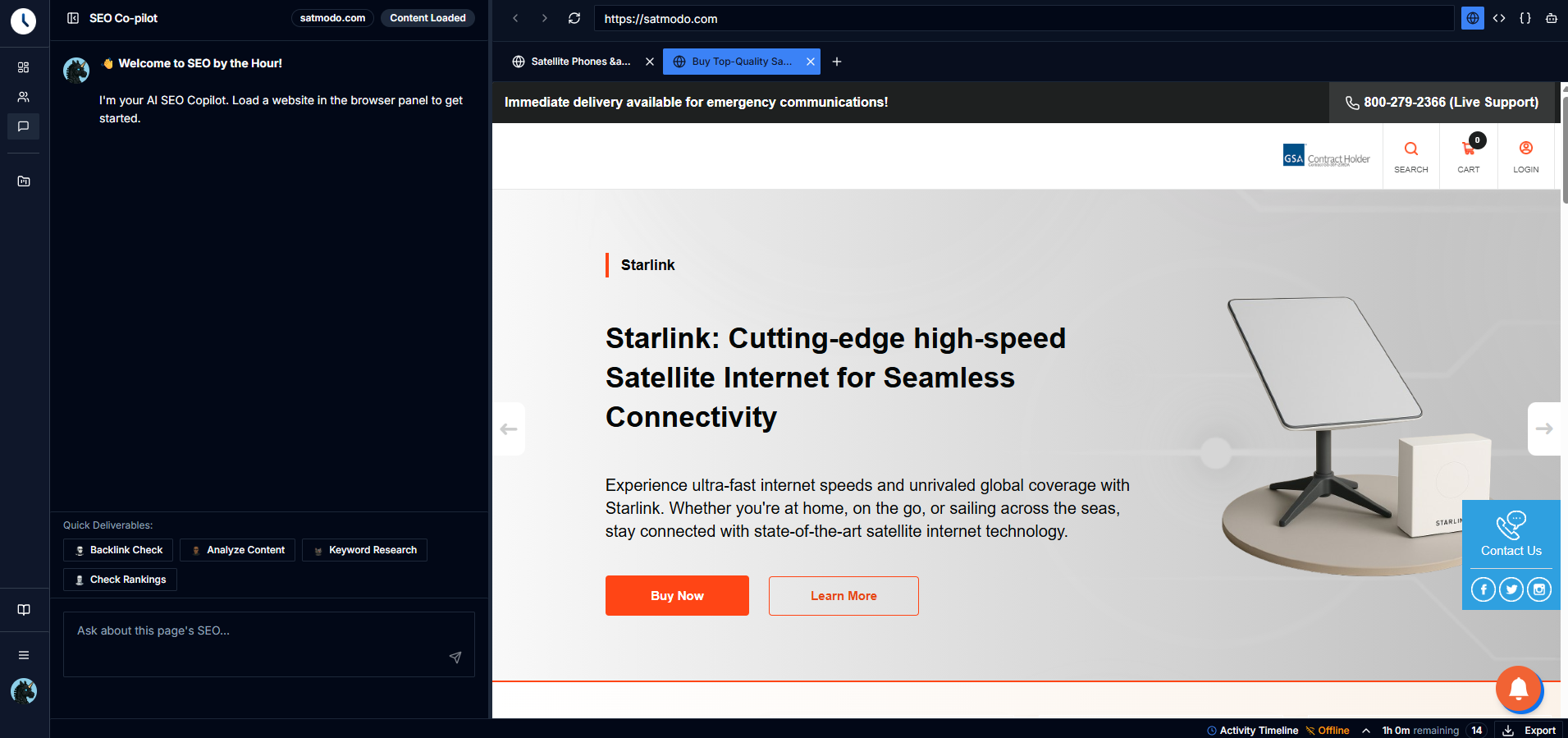Close the Buy Top-Quality tab
Image resolution: width=1568 pixels, height=738 pixels.
pyautogui.click(x=811, y=62)
